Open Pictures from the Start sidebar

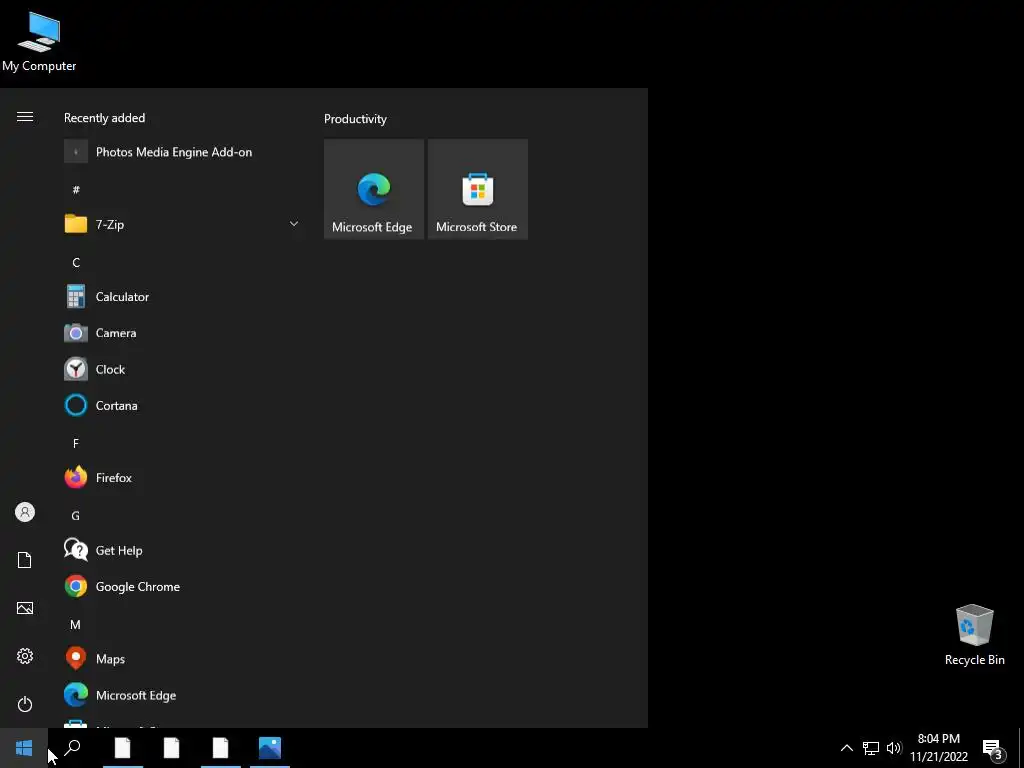point(25,608)
